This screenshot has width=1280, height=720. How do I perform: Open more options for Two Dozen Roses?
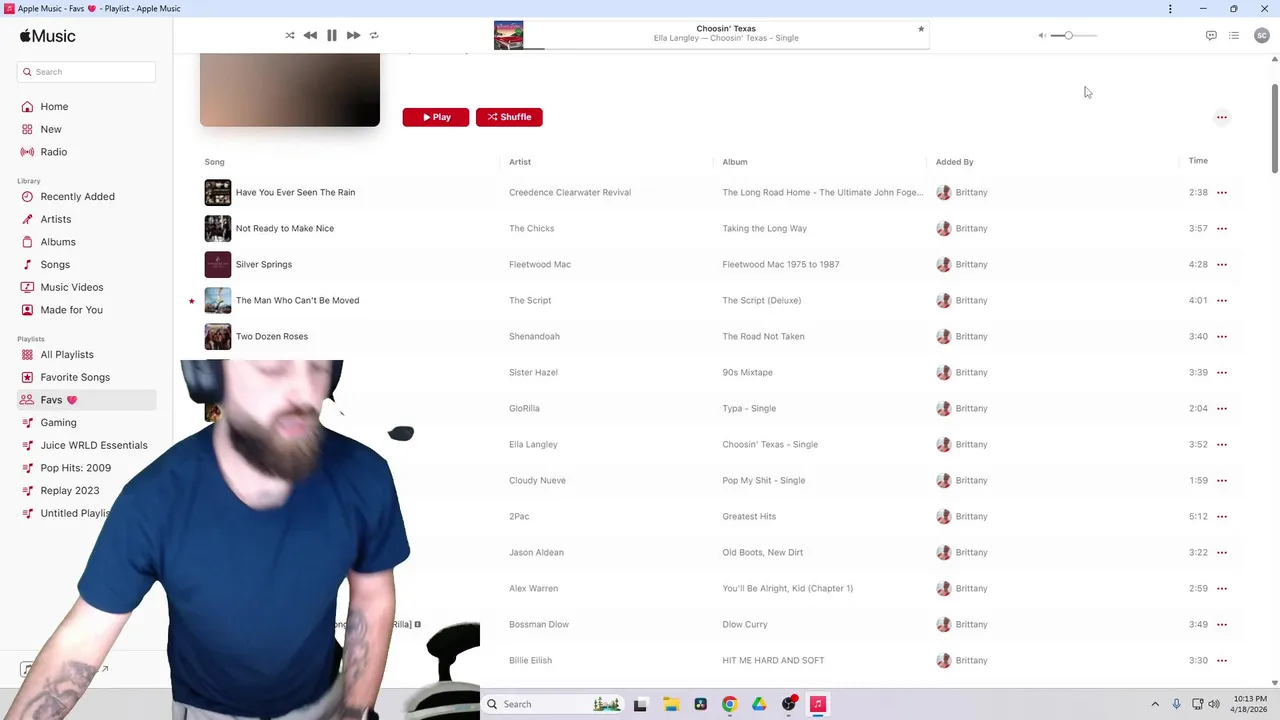point(1222,336)
